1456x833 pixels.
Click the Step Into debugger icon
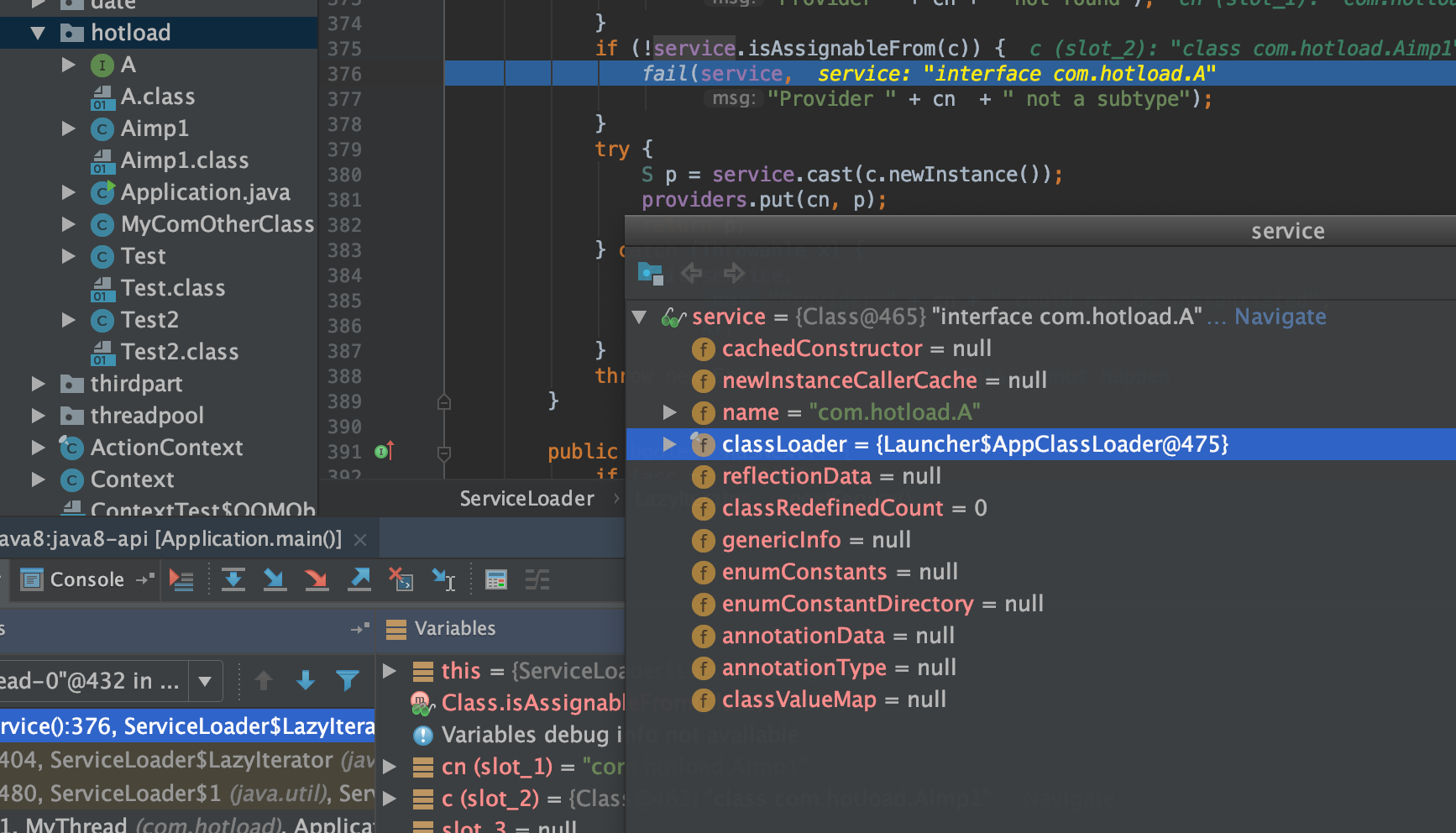274,579
